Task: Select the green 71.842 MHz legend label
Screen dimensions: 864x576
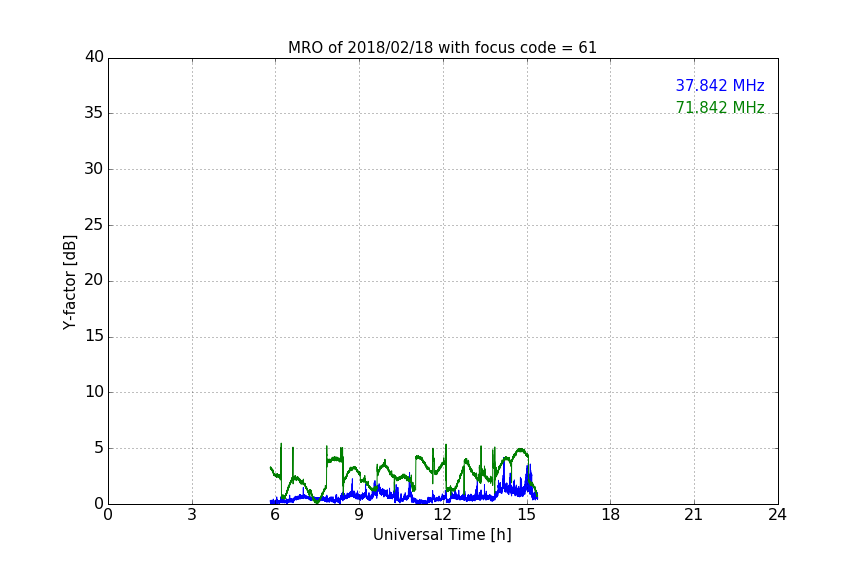Action: 720,107
